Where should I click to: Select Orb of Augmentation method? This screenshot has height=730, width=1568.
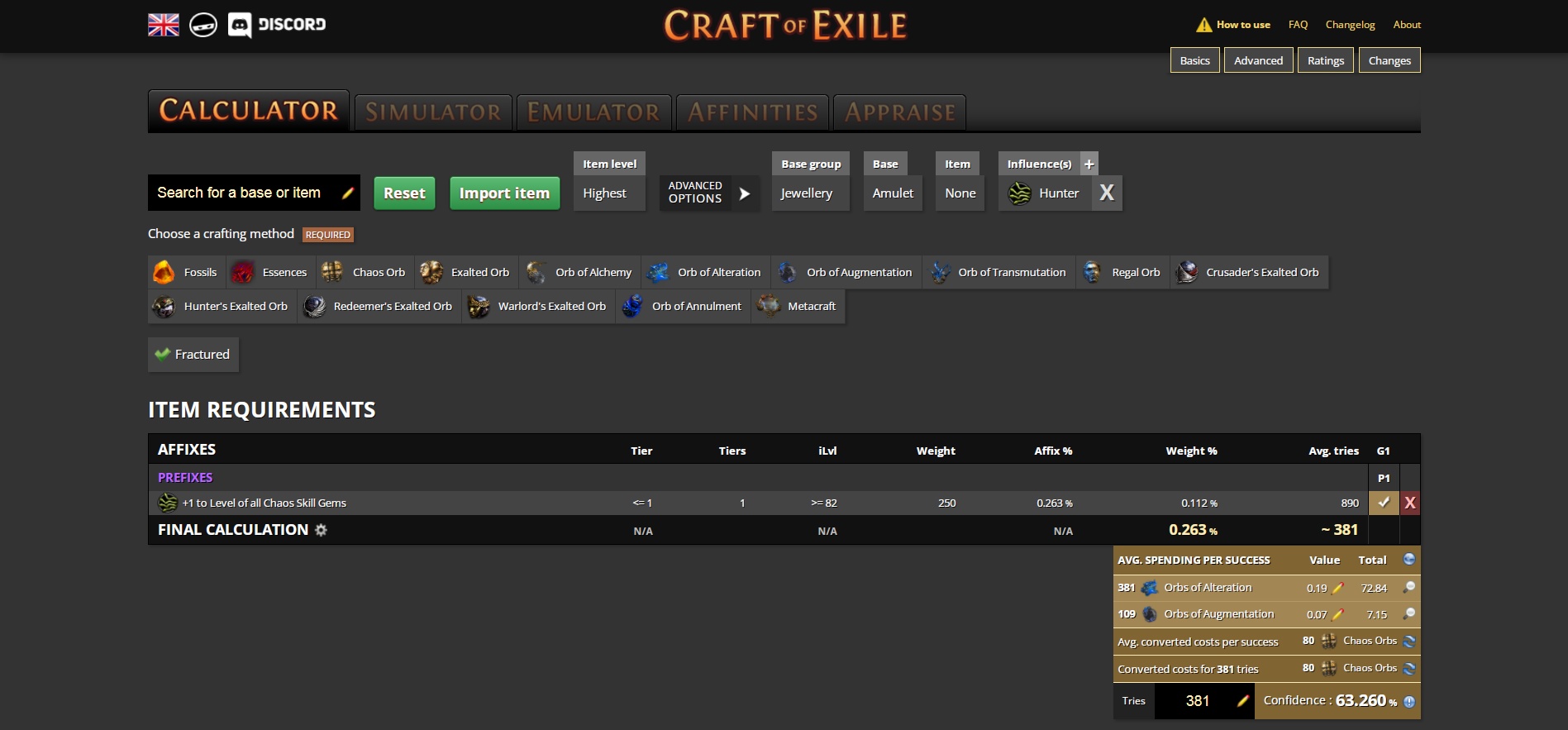(x=846, y=272)
